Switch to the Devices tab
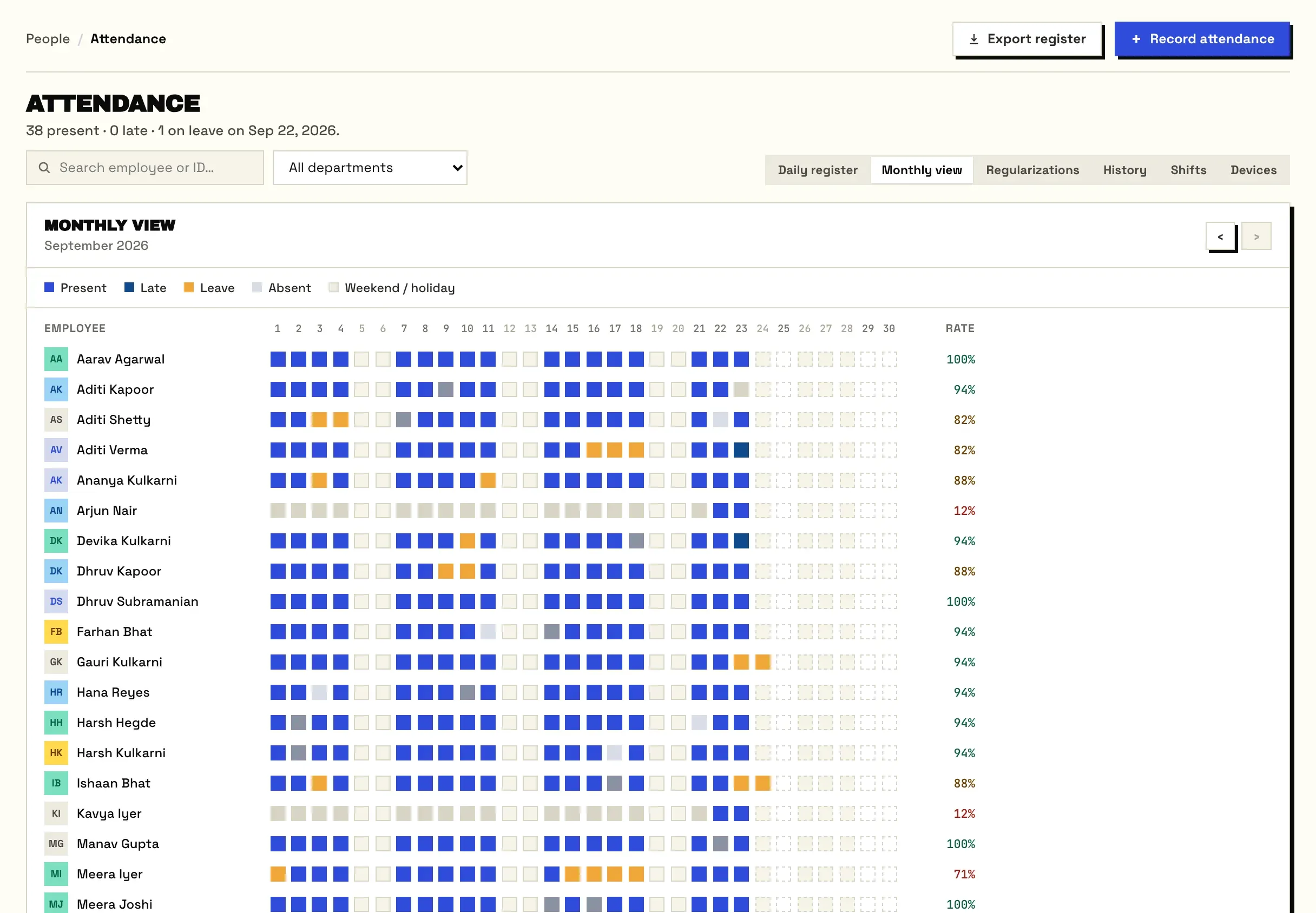 coord(1254,170)
